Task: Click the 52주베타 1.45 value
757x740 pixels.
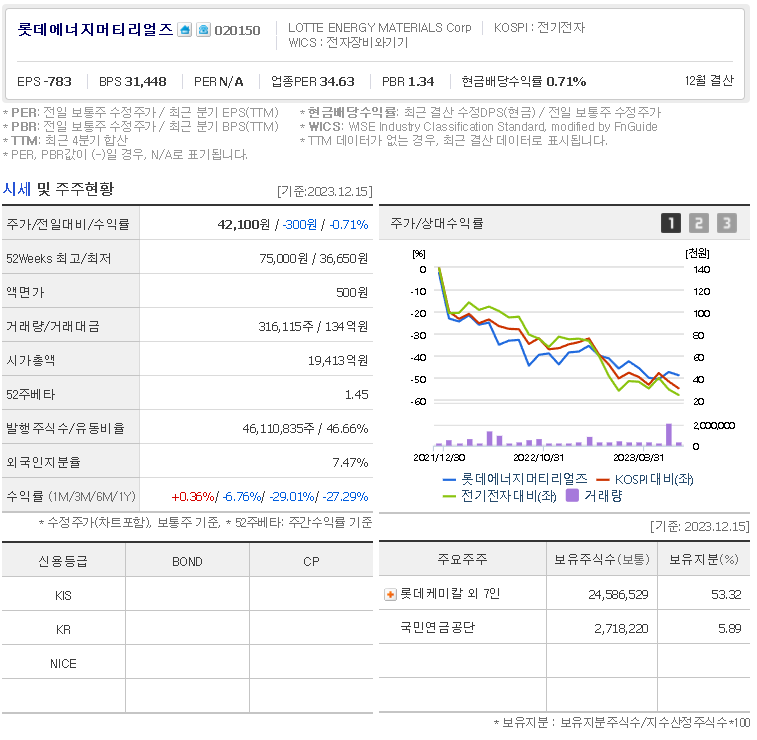Action: click(356, 395)
